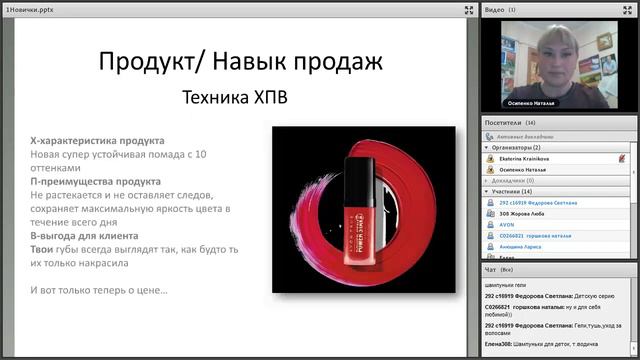Click the Чат (Все) pod title
Viewport: 640px width, 360px height.
[x=498, y=269]
